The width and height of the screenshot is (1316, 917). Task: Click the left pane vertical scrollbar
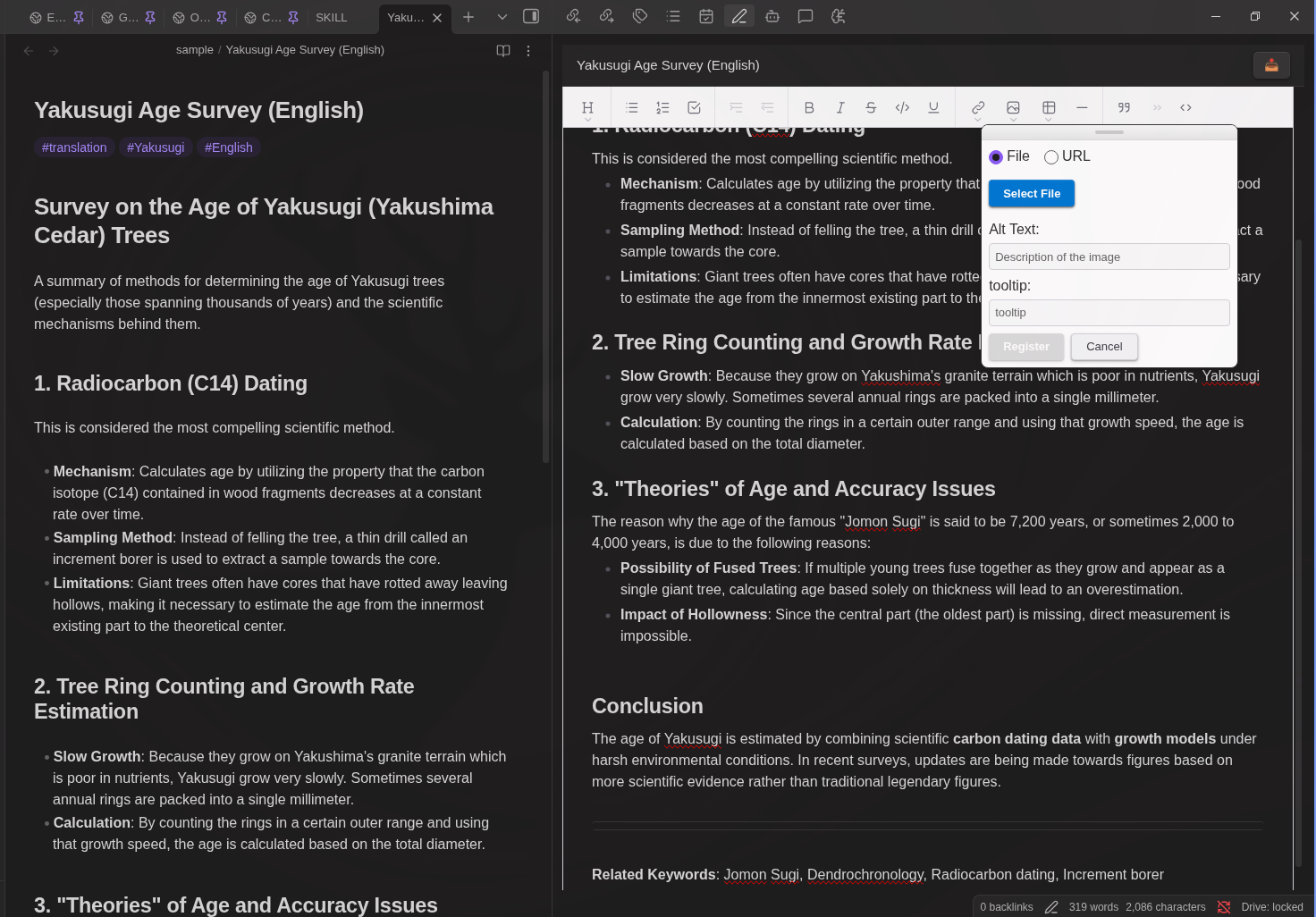545,266
